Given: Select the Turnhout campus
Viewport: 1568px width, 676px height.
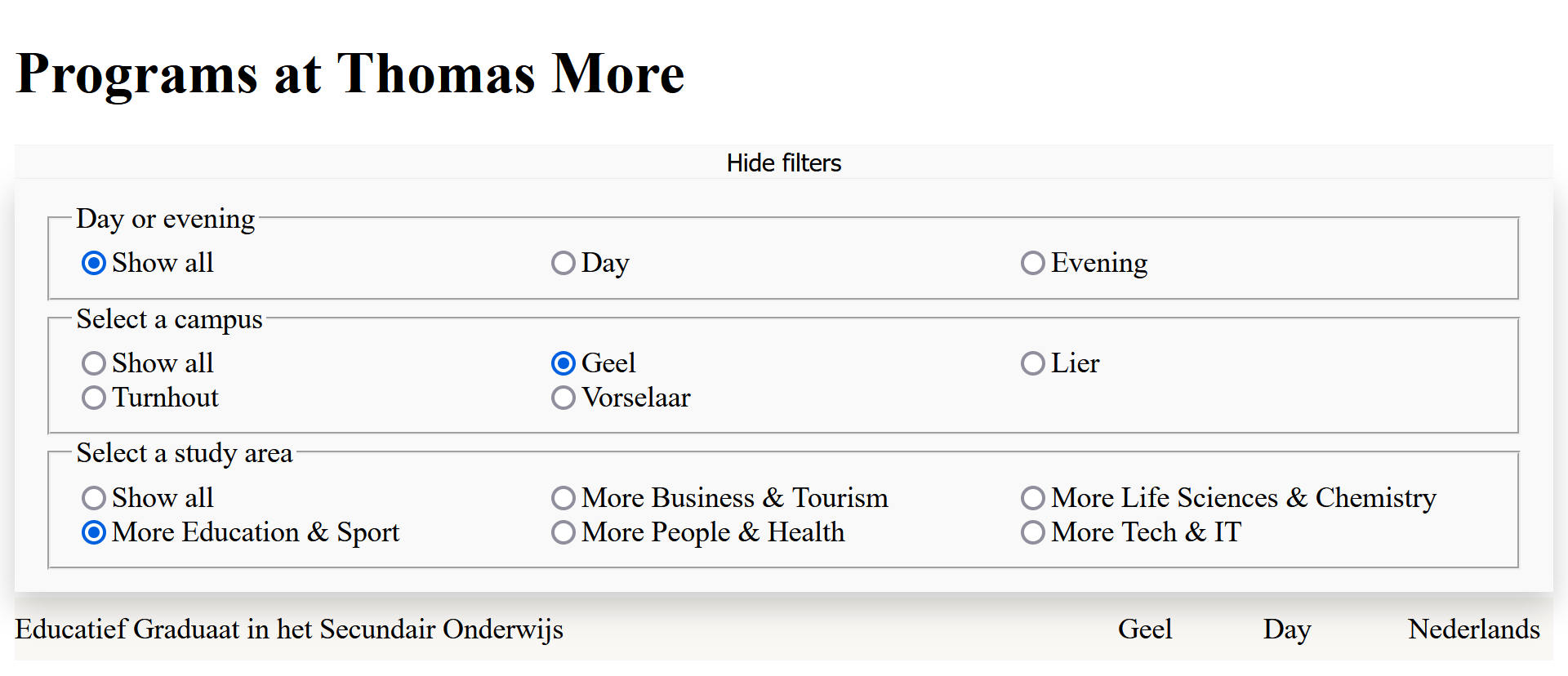Looking at the screenshot, I should (x=94, y=398).
